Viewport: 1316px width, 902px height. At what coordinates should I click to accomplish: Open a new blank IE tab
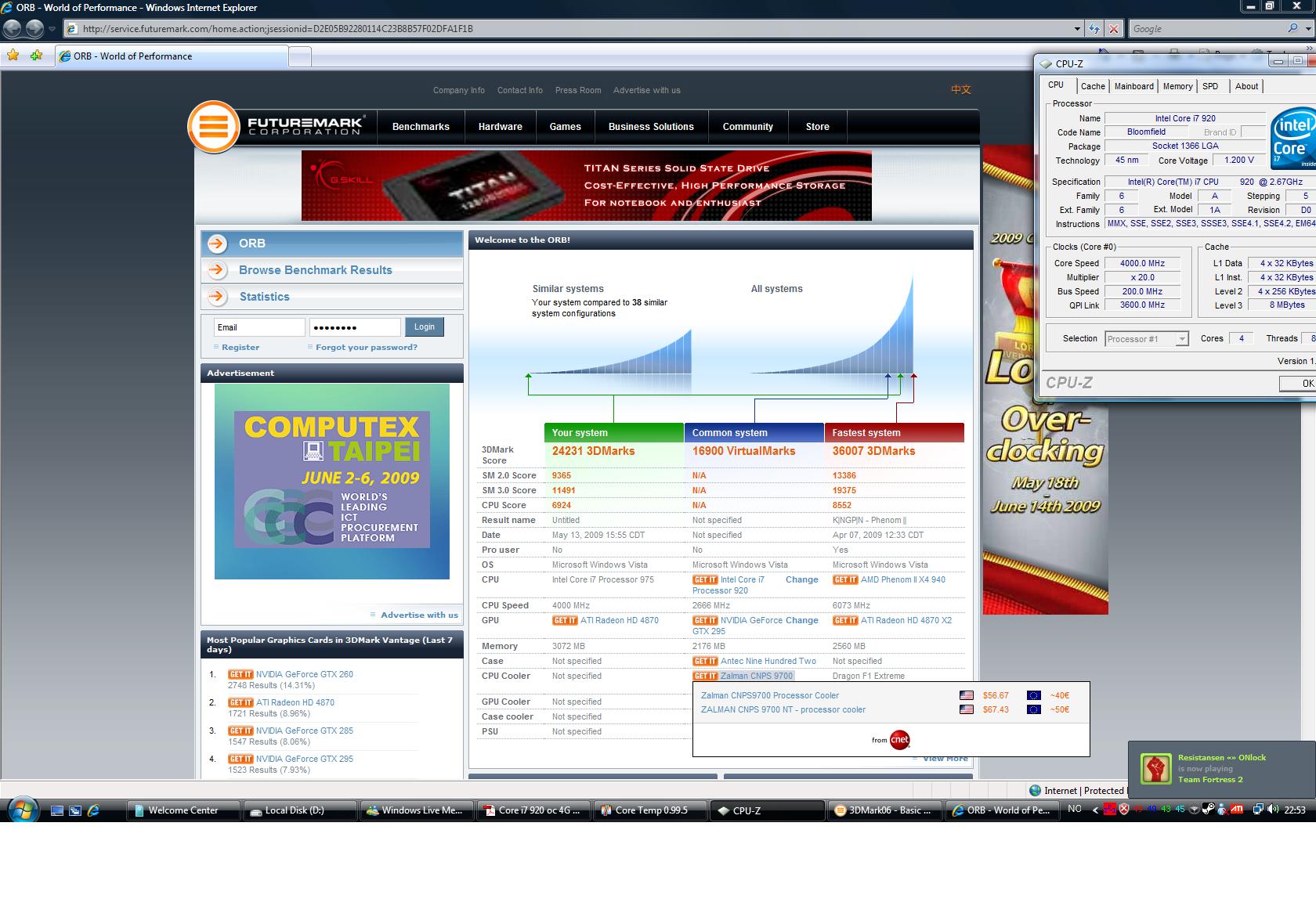click(x=300, y=56)
